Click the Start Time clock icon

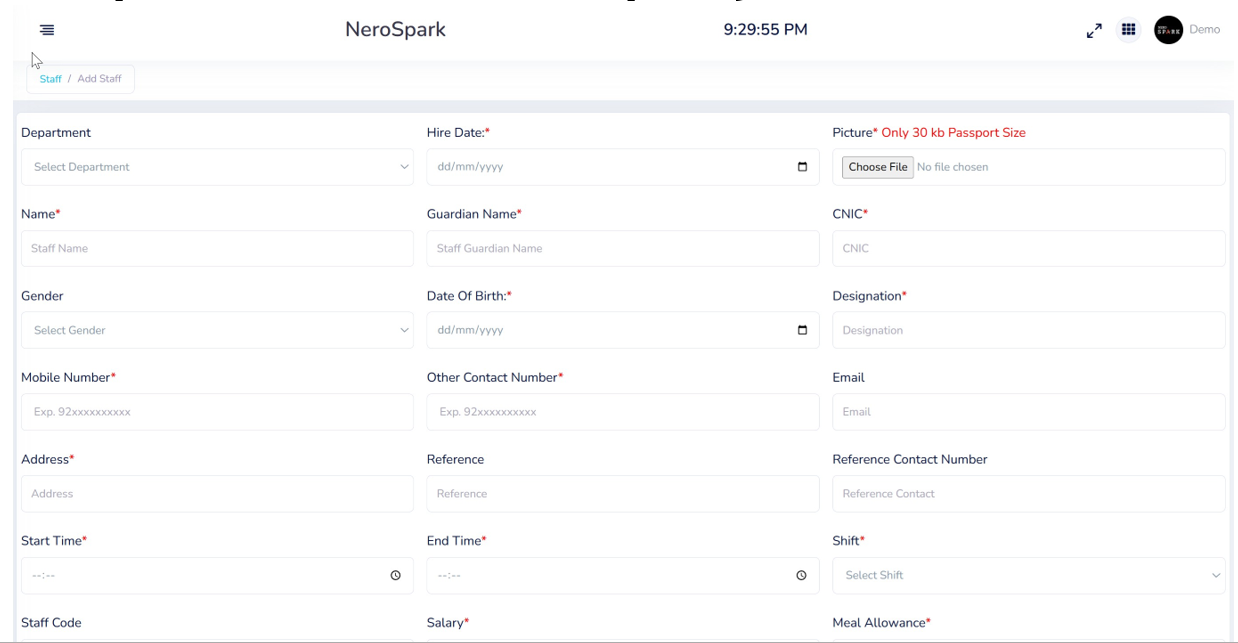pos(396,576)
